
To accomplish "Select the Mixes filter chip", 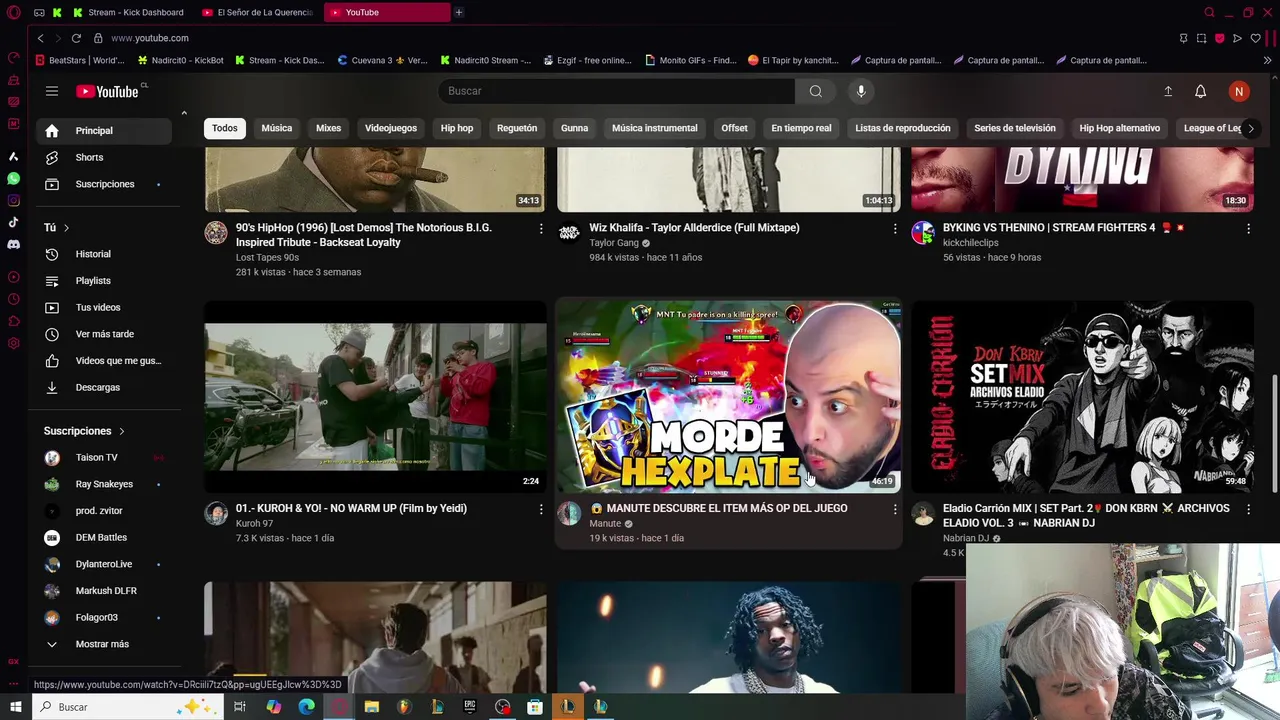I will coord(328,128).
